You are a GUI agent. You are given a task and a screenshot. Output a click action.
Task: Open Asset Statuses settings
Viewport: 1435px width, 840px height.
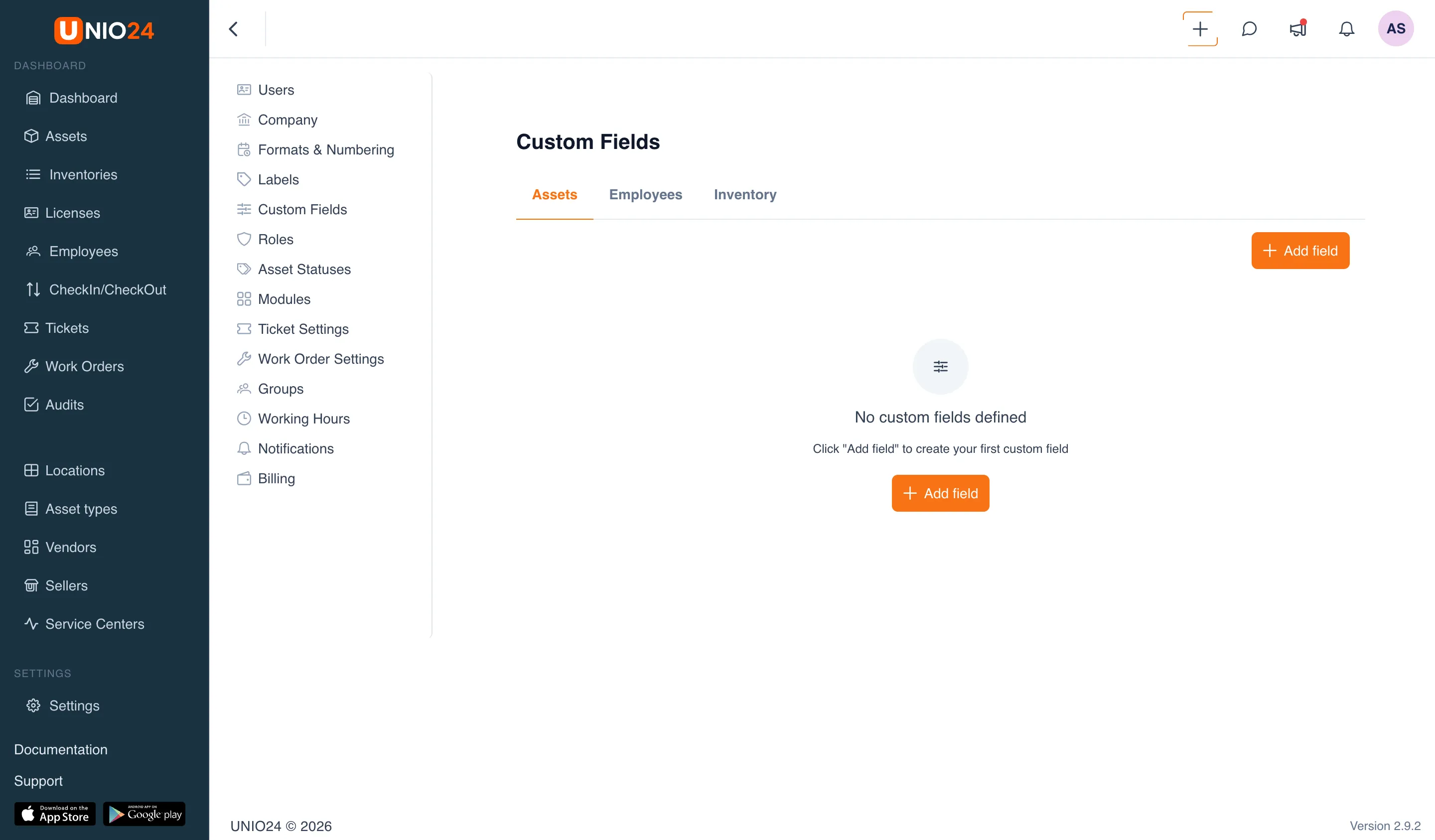point(293,270)
